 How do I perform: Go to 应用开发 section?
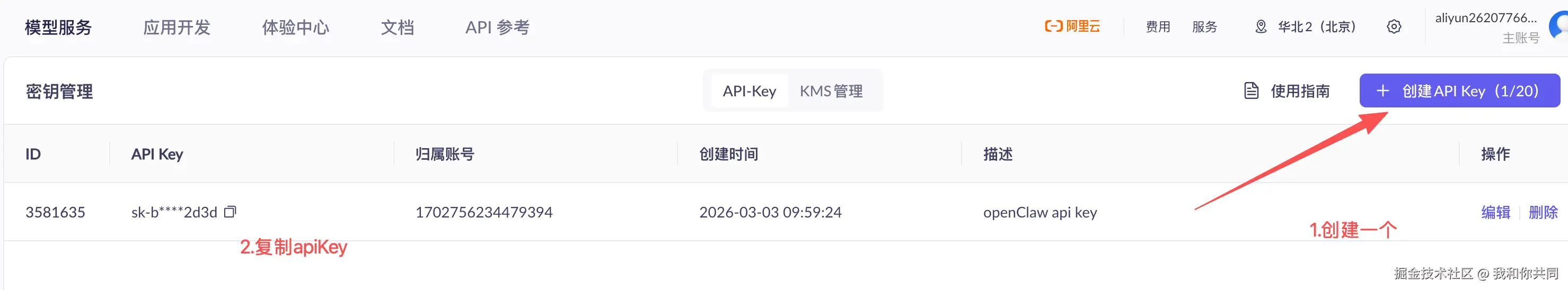177,28
